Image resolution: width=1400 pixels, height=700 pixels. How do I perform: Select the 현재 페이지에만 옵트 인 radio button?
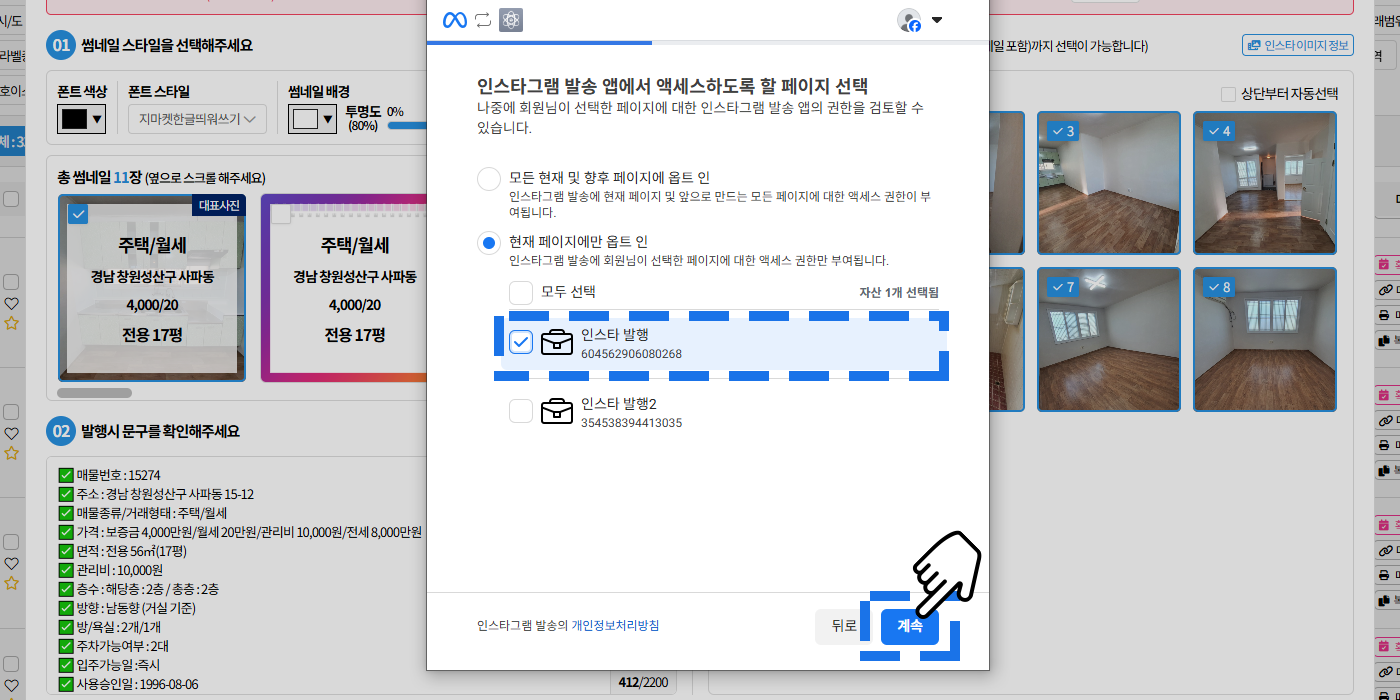[489, 243]
